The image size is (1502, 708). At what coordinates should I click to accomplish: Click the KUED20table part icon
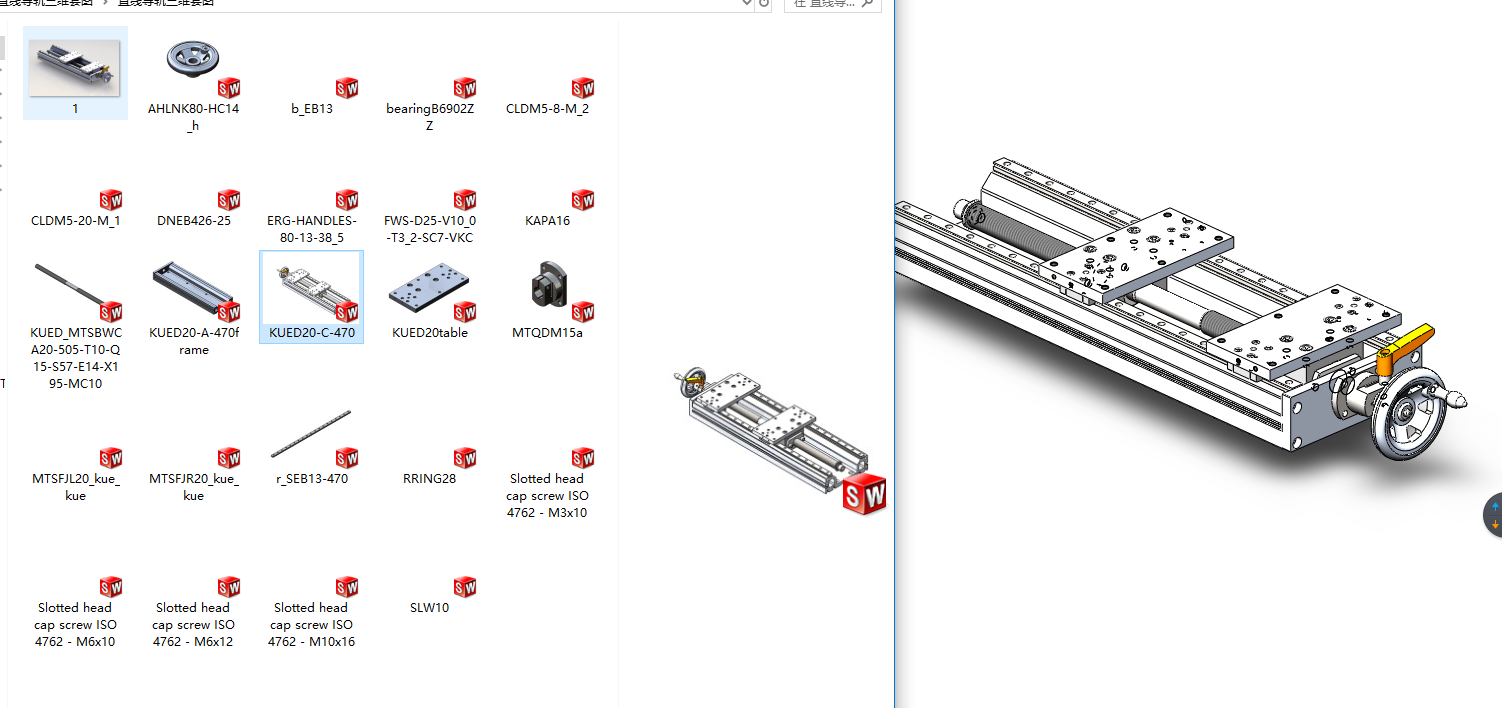point(429,292)
